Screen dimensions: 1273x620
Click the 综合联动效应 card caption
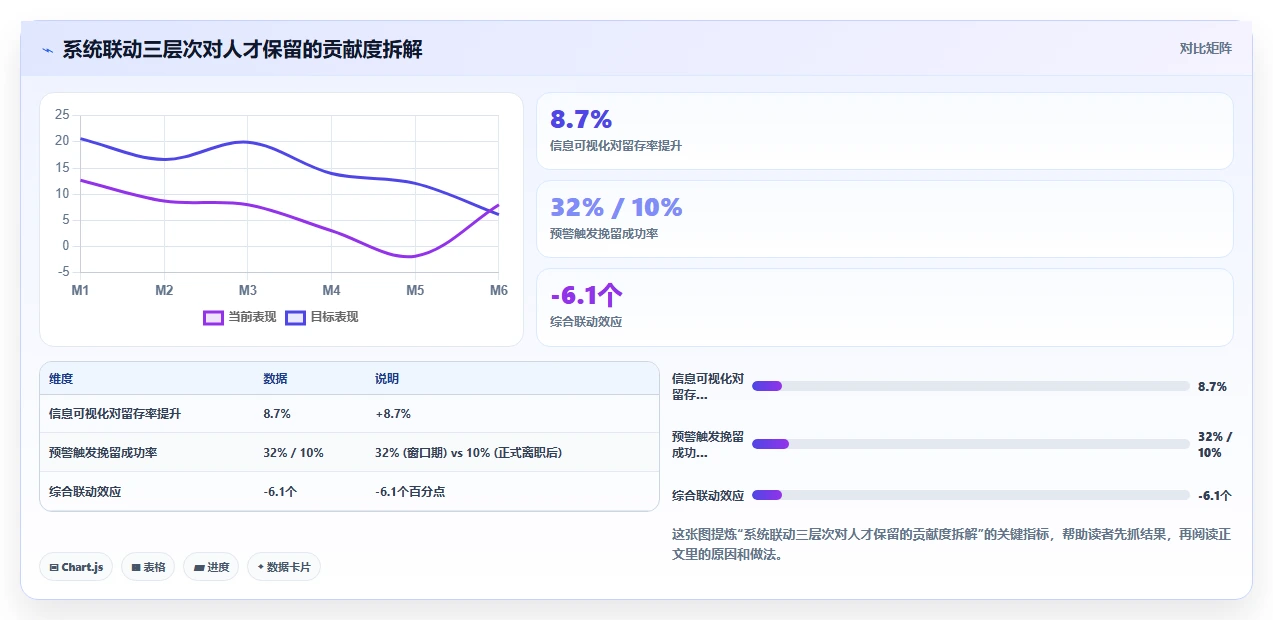(x=586, y=322)
